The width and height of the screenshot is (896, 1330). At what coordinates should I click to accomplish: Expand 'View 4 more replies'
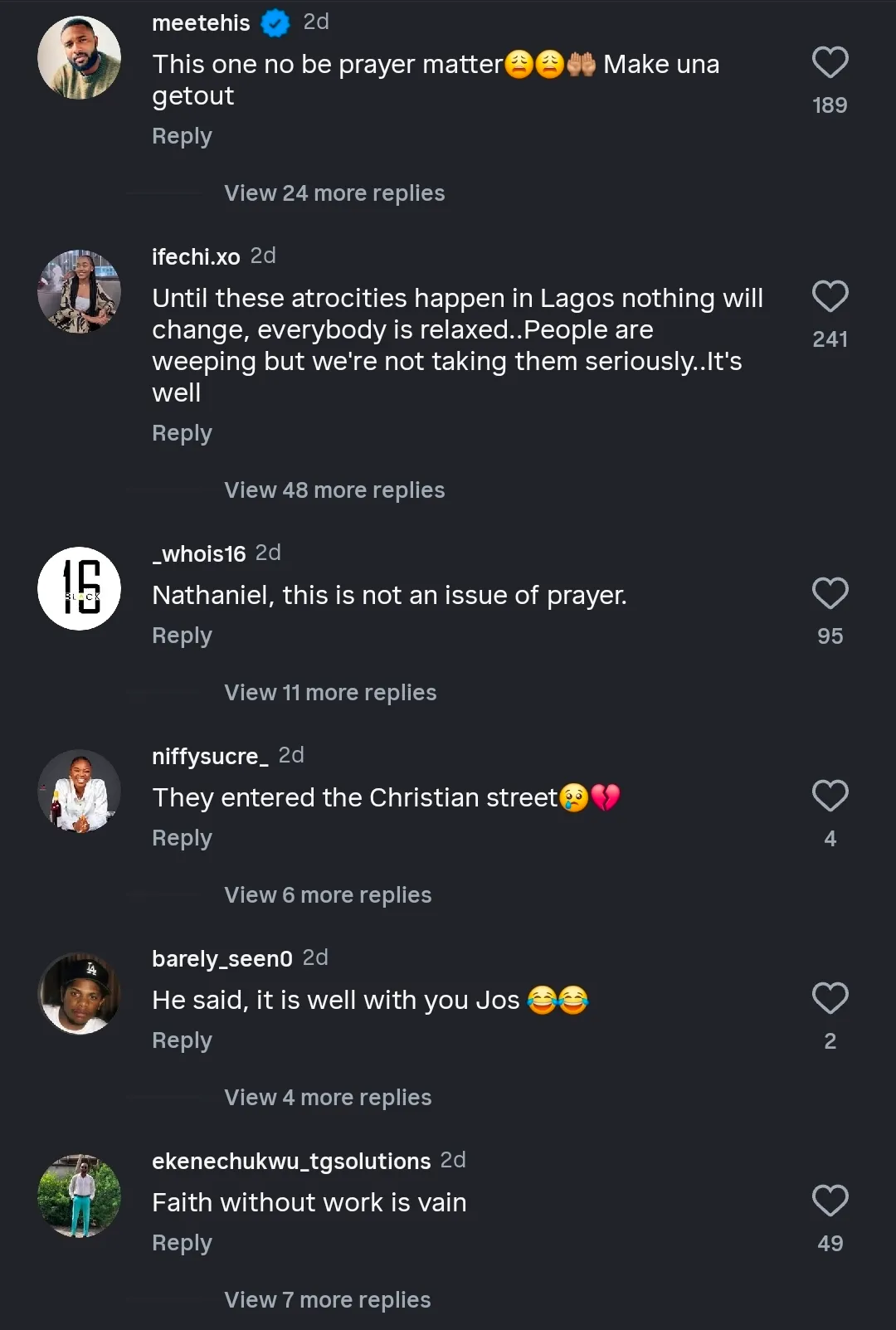pyautogui.click(x=328, y=1098)
